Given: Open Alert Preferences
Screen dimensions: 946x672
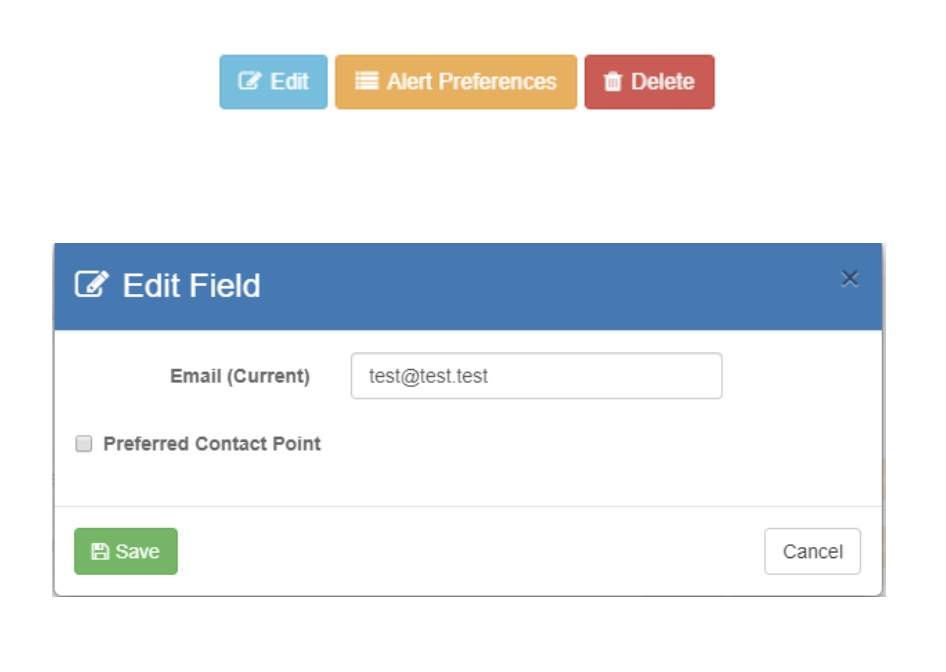Looking at the screenshot, I should [456, 82].
